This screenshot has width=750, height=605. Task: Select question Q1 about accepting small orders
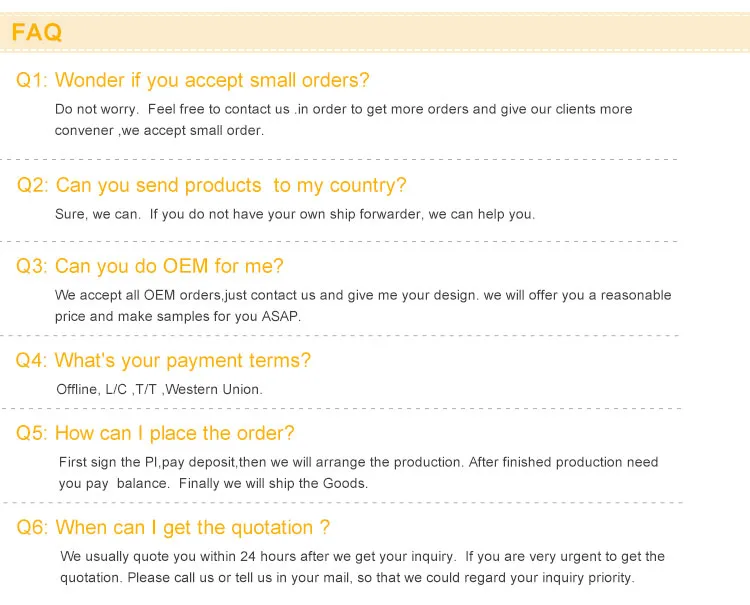[193, 81]
